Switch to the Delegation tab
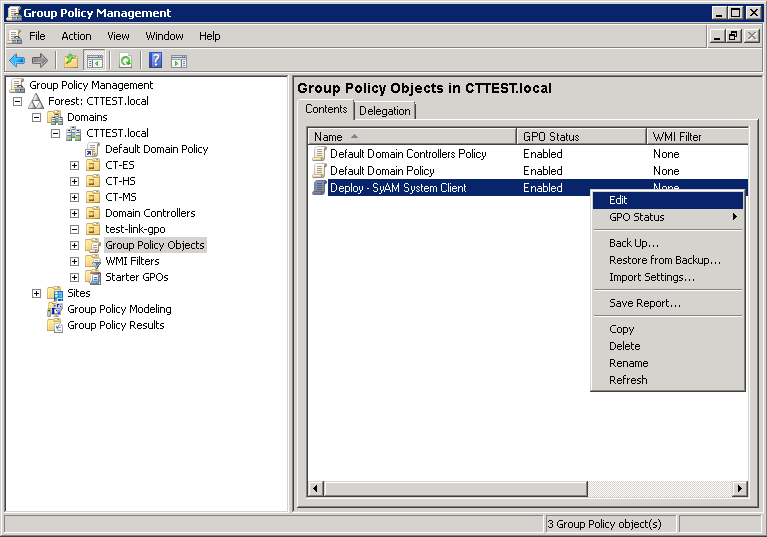 (x=385, y=111)
